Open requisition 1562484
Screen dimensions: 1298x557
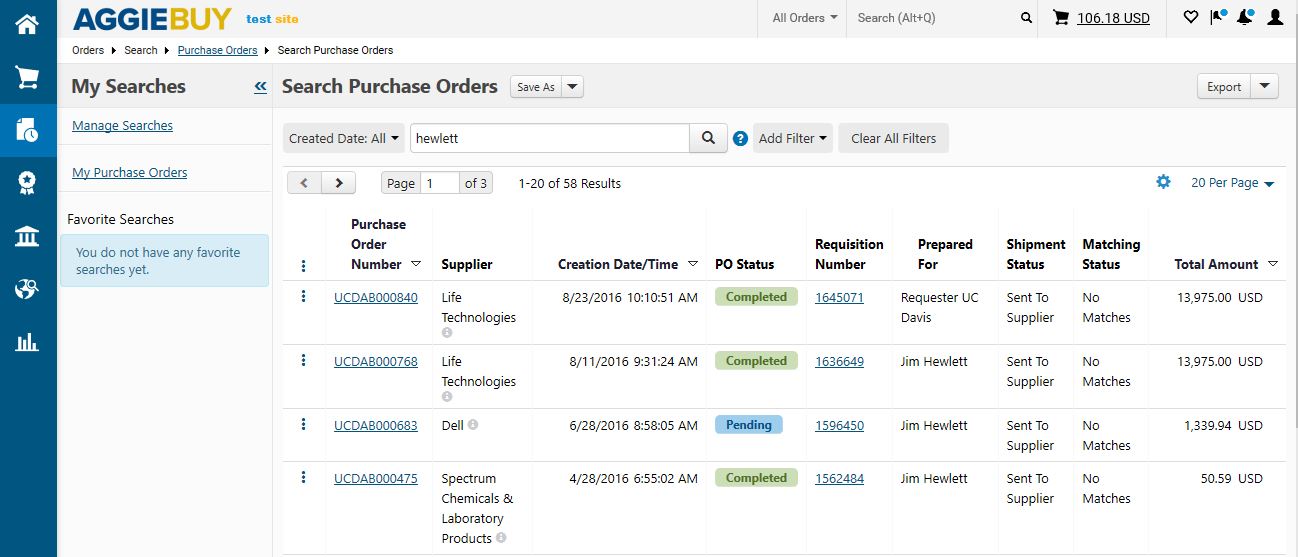click(839, 478)
